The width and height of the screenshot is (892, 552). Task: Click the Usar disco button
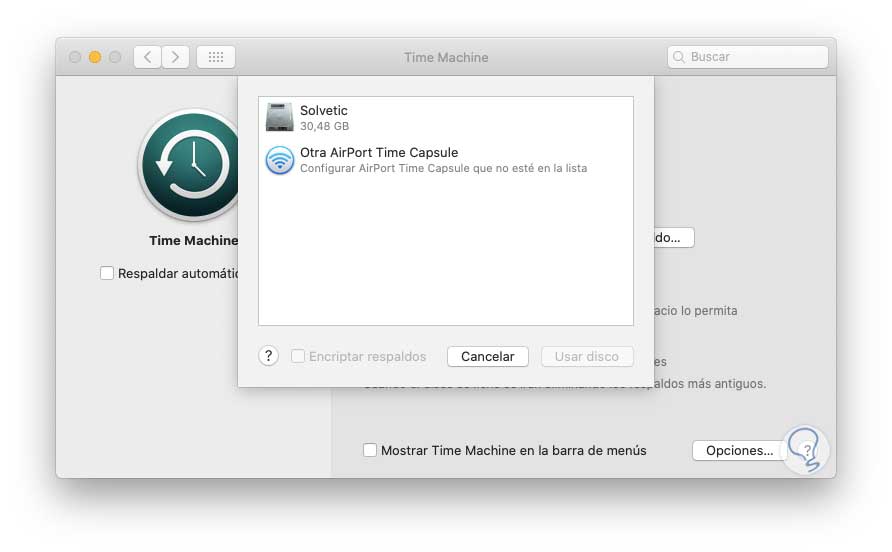point(587,356)
